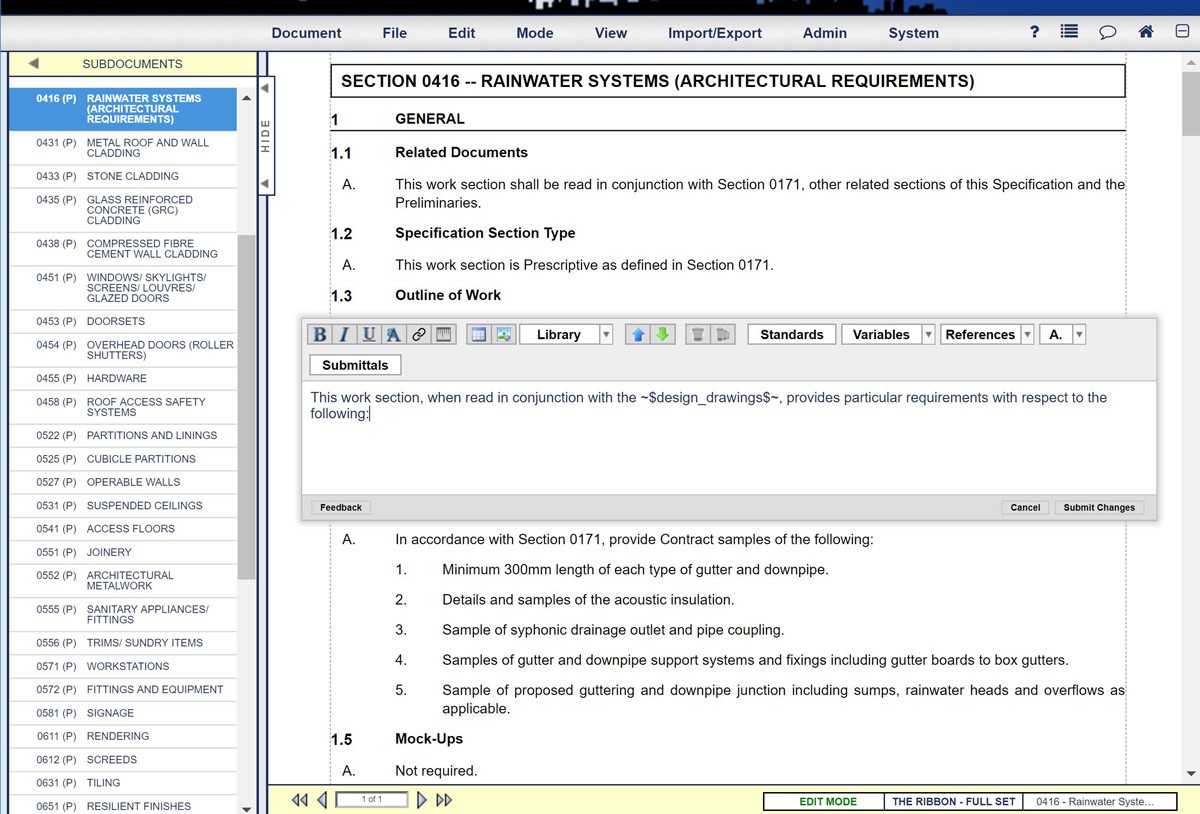Viewport: 1200px width, 814px height.
Task: Cancel the clause edit
Action: pyautogui.click(x=1025, y=507)
